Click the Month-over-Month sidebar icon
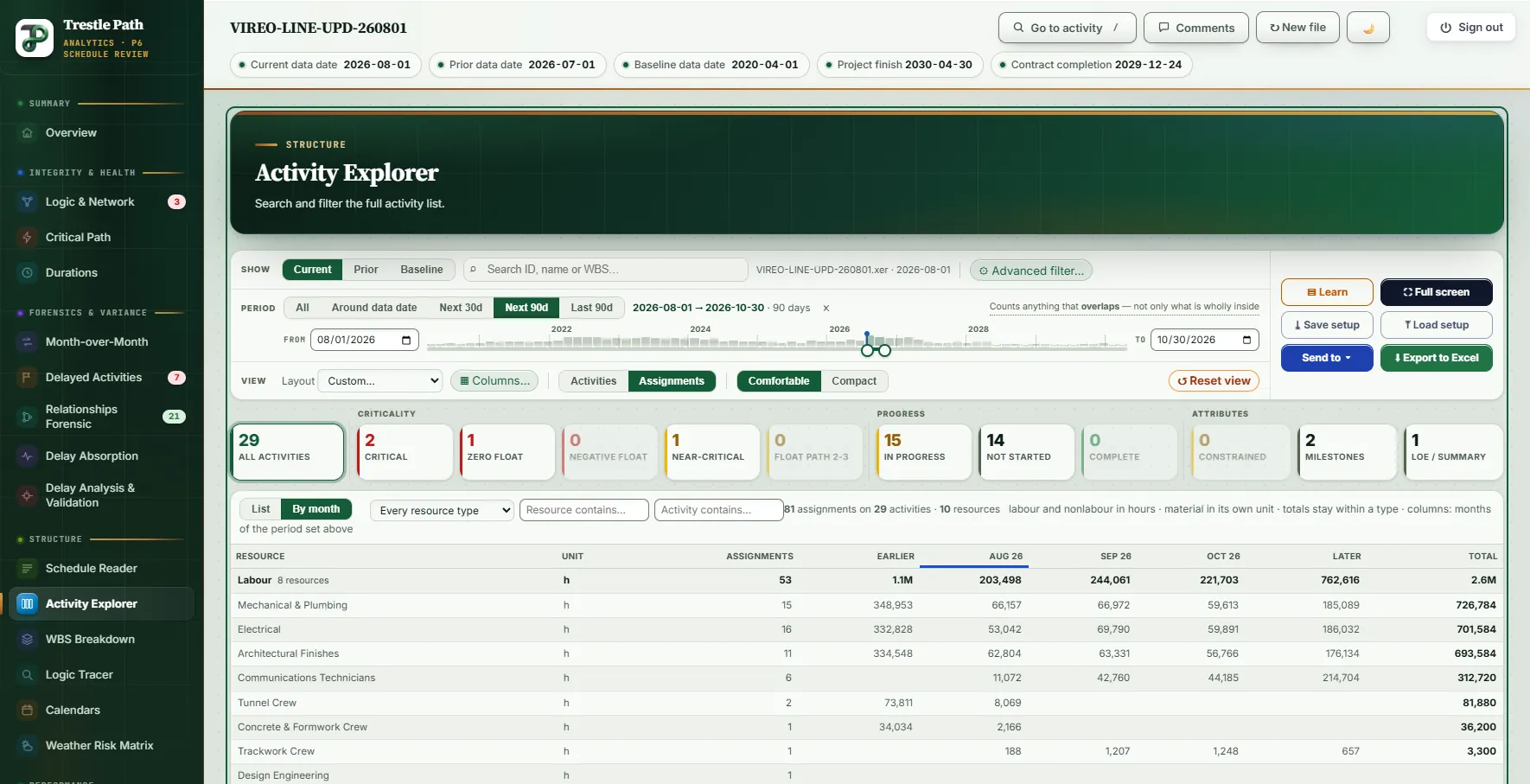This screenshot has width=1530, height=784. [x=27, y=342]
